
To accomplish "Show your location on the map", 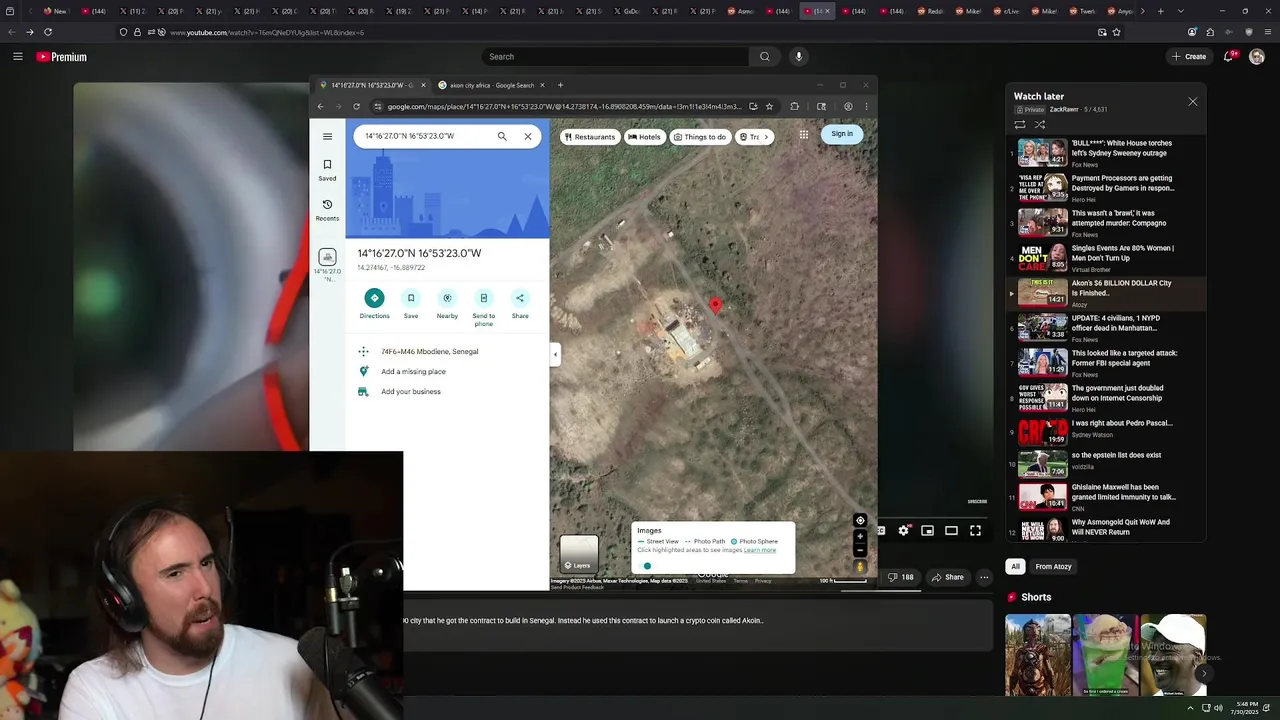I will pos(860,520).
